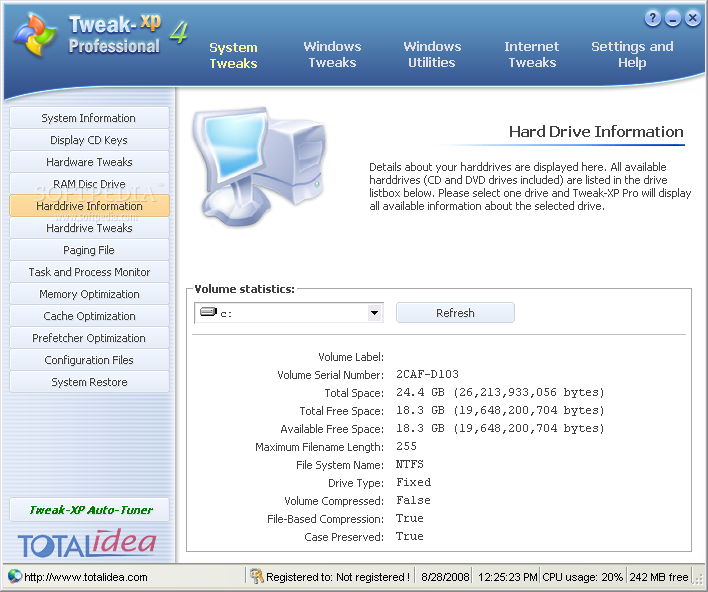Click Case Preserved value True

[x=410, y=536]
